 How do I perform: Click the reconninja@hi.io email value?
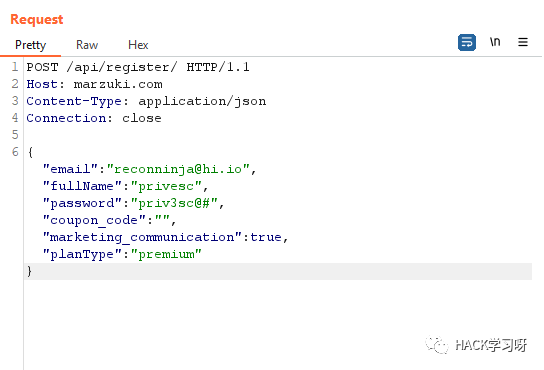point(178,169)
